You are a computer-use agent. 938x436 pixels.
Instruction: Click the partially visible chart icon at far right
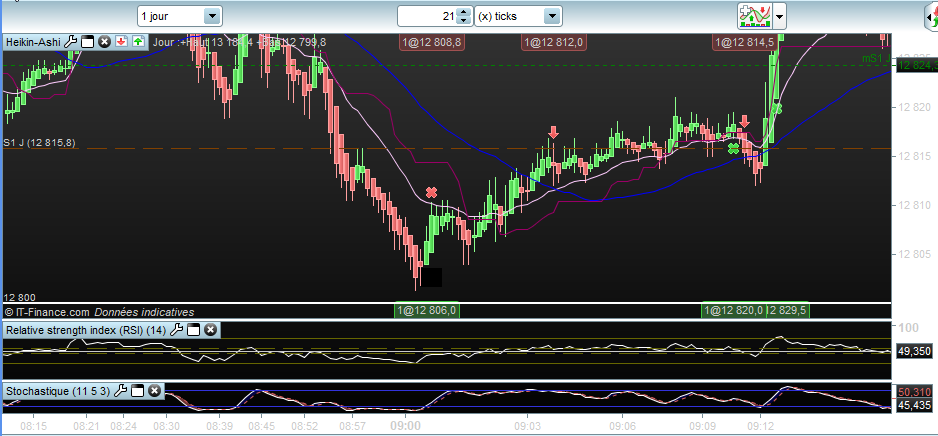(931, 18)
